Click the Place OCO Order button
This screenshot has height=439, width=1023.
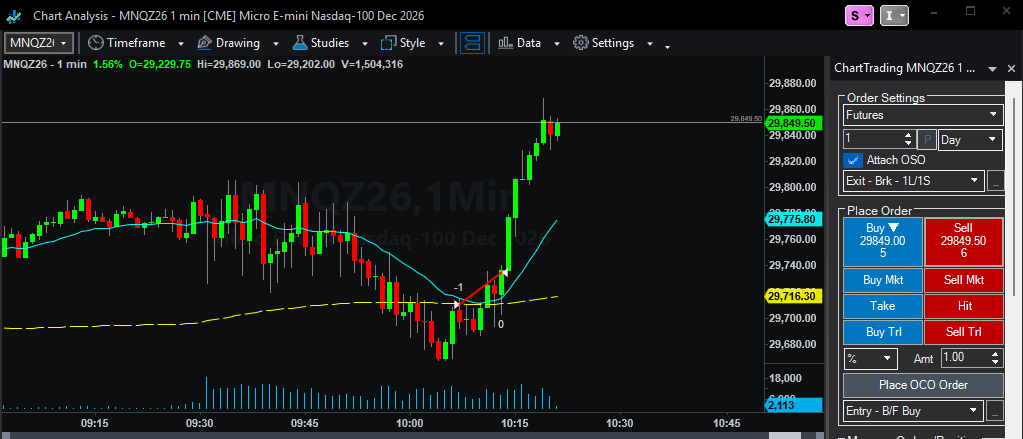(923, 385)
